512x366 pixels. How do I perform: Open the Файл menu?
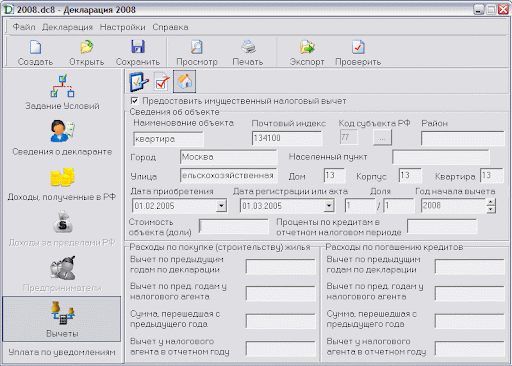[x=24, y=27]
